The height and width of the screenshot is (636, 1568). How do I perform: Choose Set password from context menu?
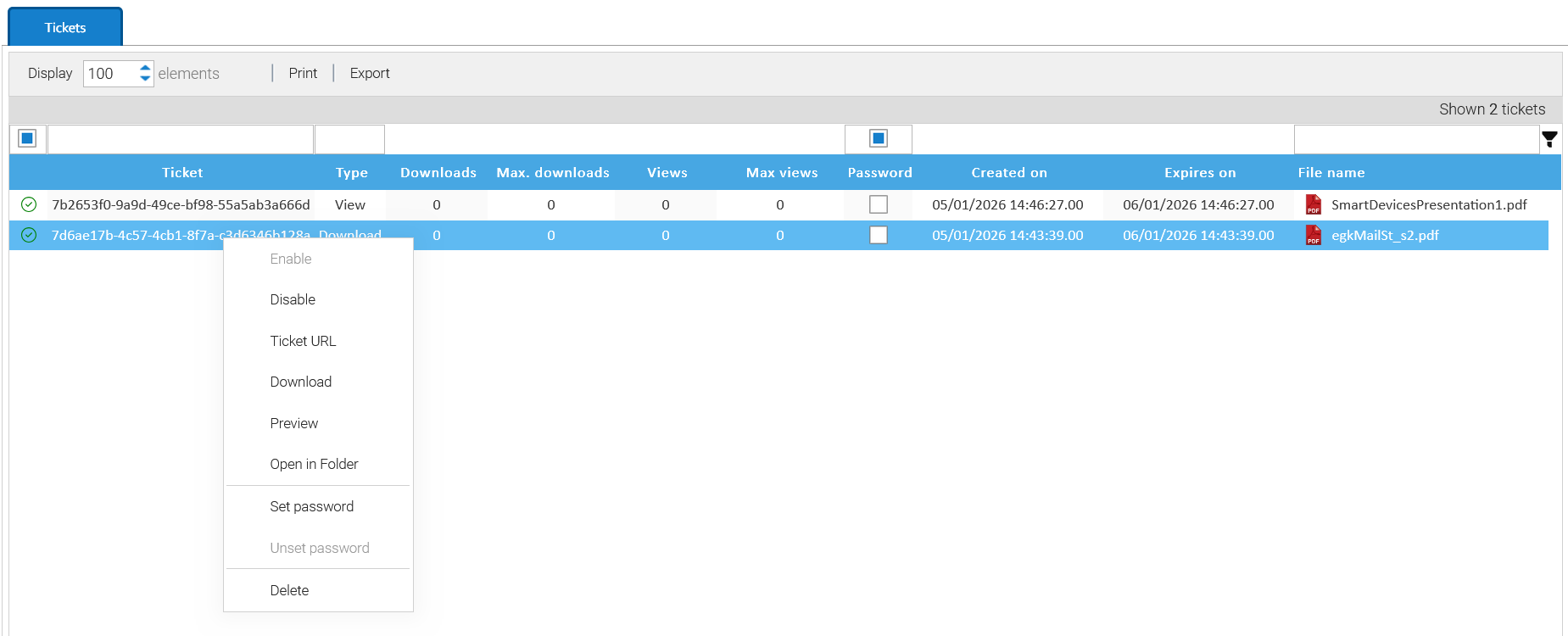tap(311, 506)
